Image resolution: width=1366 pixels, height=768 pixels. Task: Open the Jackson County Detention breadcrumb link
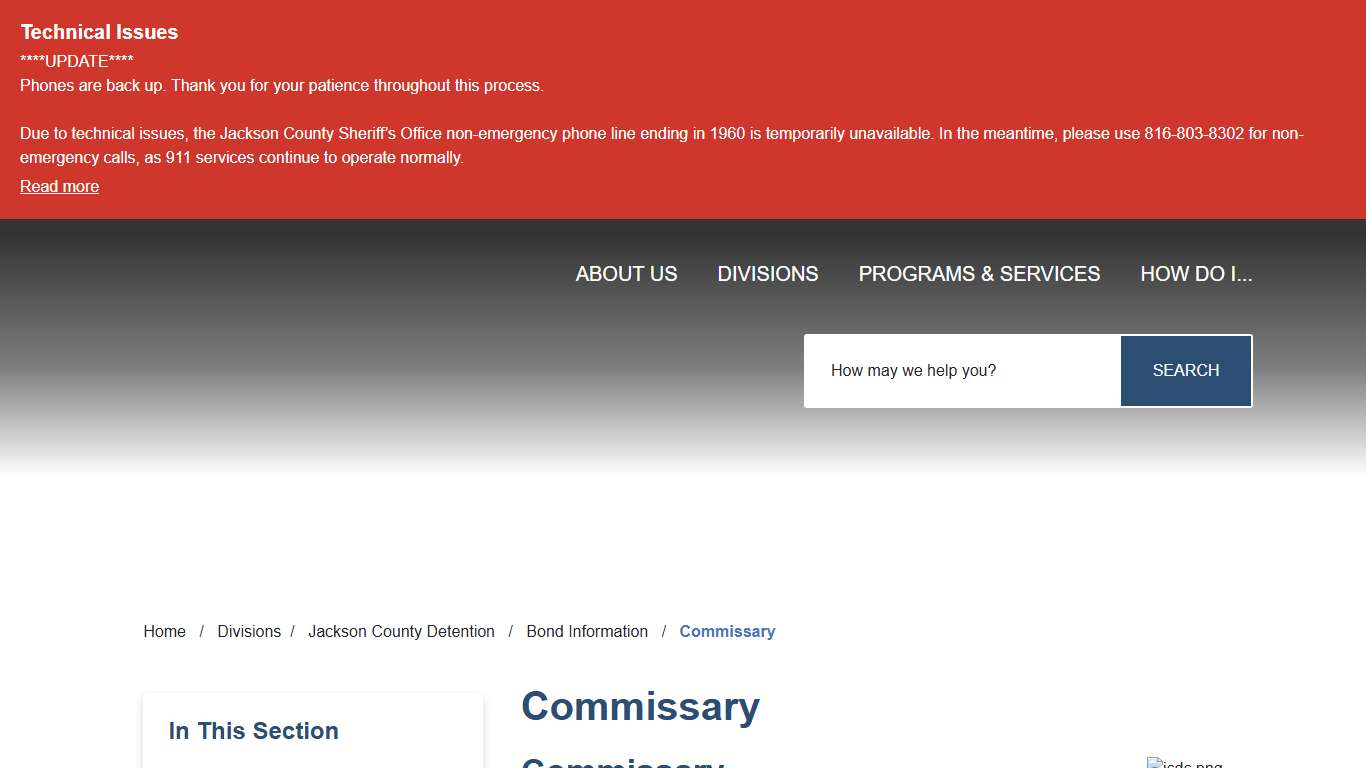tap(401, 631)
